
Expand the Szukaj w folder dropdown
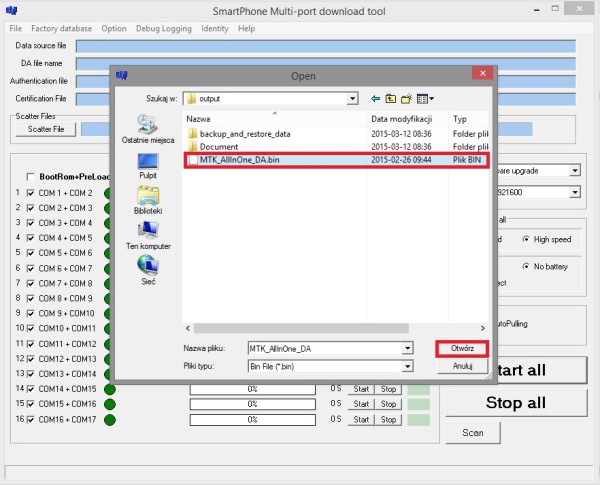click(x=352, y=99)
